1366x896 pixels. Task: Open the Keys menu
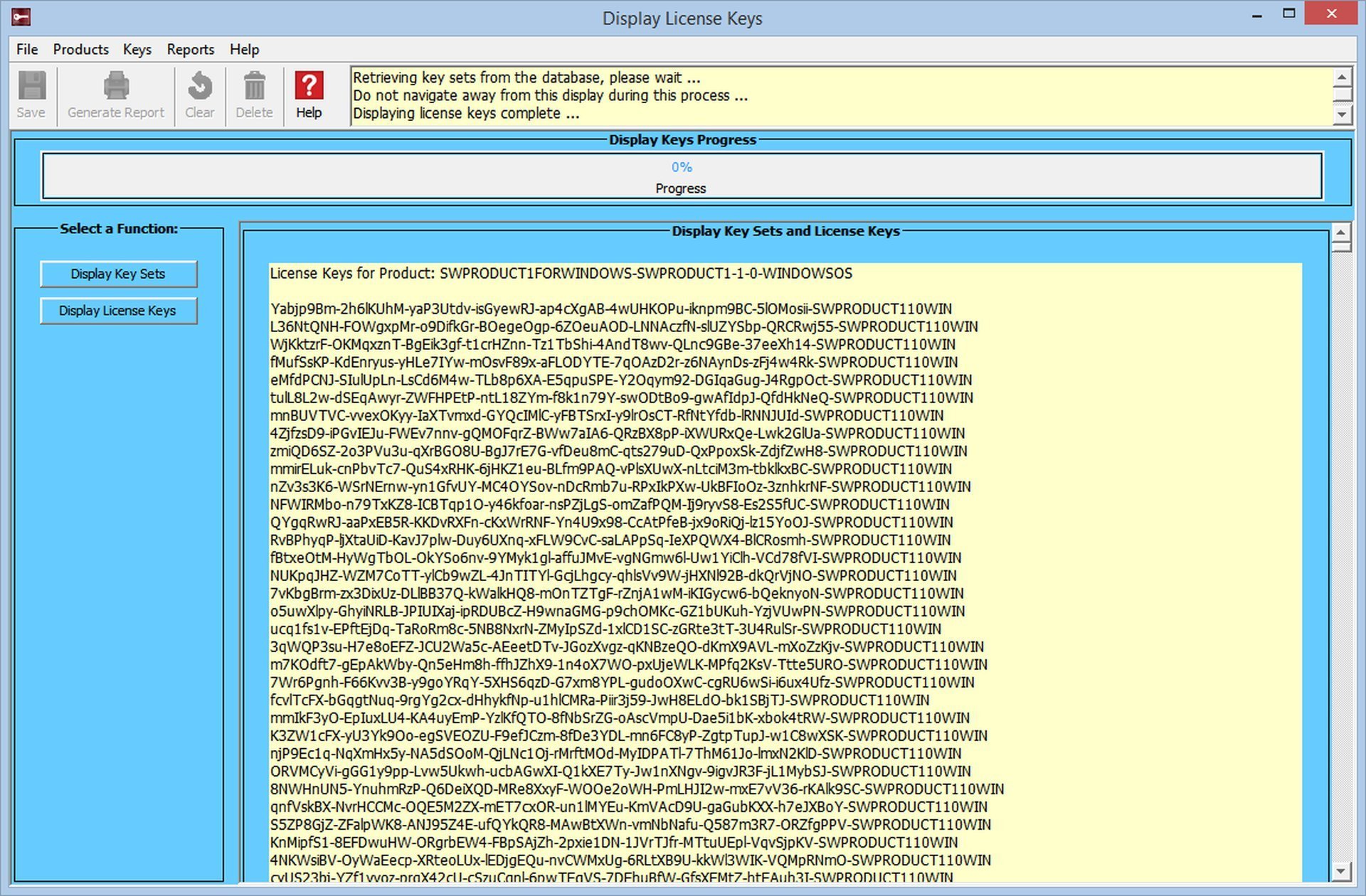137,49
